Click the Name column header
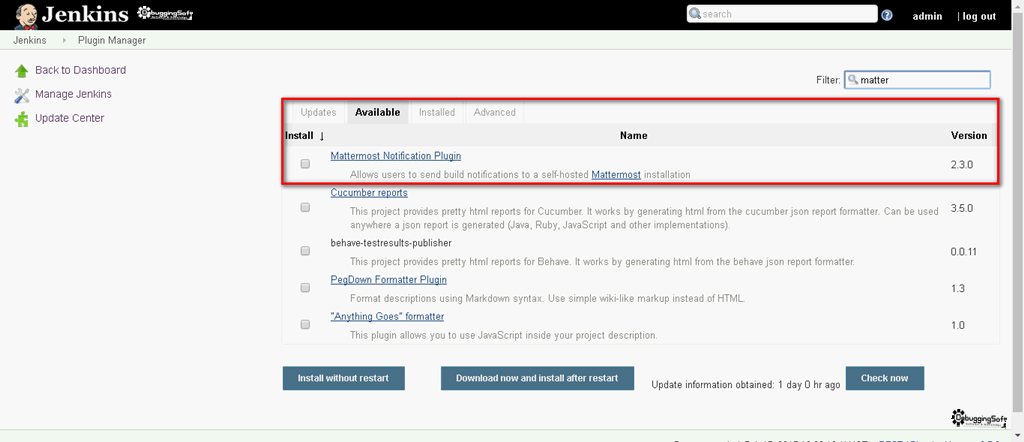The height and width of the screenshot is (442, 1024). click(633, 136)
